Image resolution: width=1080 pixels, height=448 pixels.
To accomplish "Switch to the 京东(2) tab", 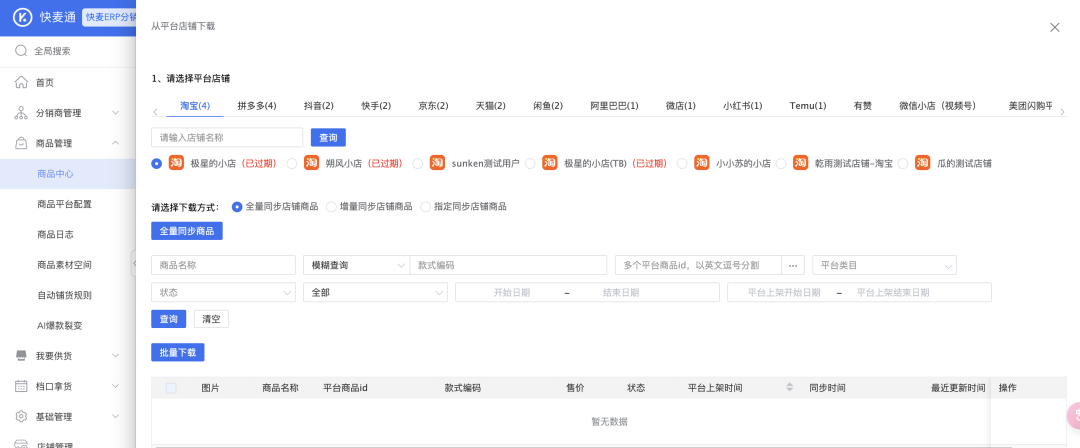I will (x=433, y=106).
